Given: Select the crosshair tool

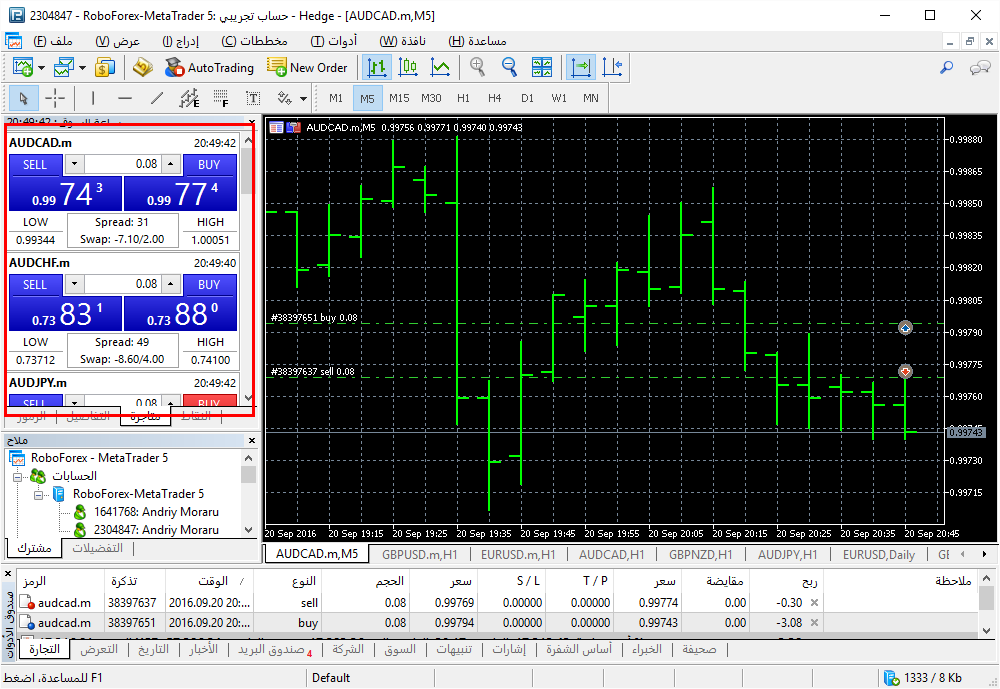Looking at the screenshot, I should point(55,98).
